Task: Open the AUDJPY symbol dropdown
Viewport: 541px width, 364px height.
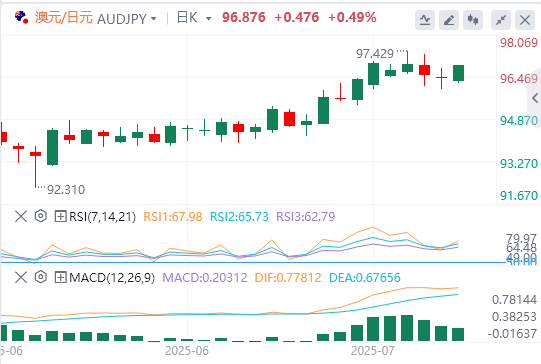Action: click(154, 19)
